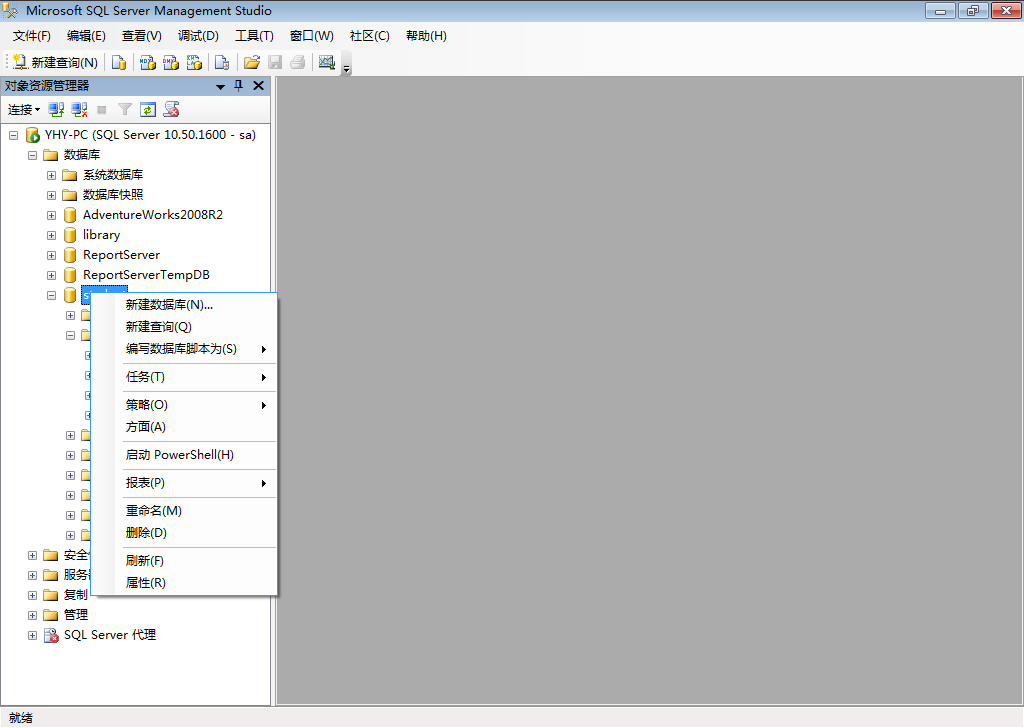The width and height of the screenshot is (1024, 728).
Task: Close the 对象资源管理器 panel
Action: click(259, 86)
